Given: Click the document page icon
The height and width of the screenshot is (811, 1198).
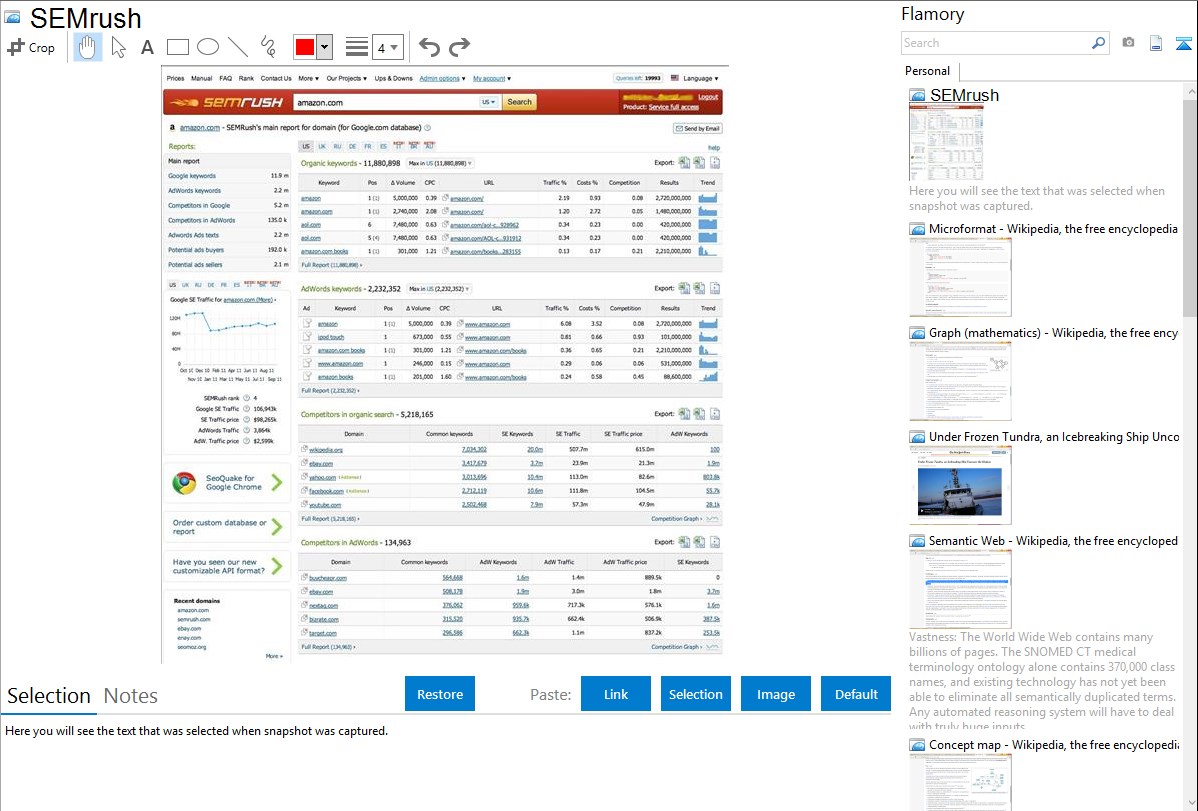Looking at the screenshot, I should click(1156, 43).
